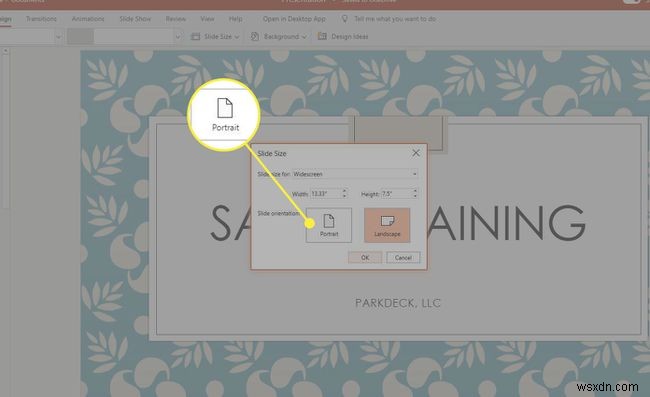This screenshot has width=650, height=397.
Task: Expand the variants gallery dropdown arrow
Action: coord(178,37)
